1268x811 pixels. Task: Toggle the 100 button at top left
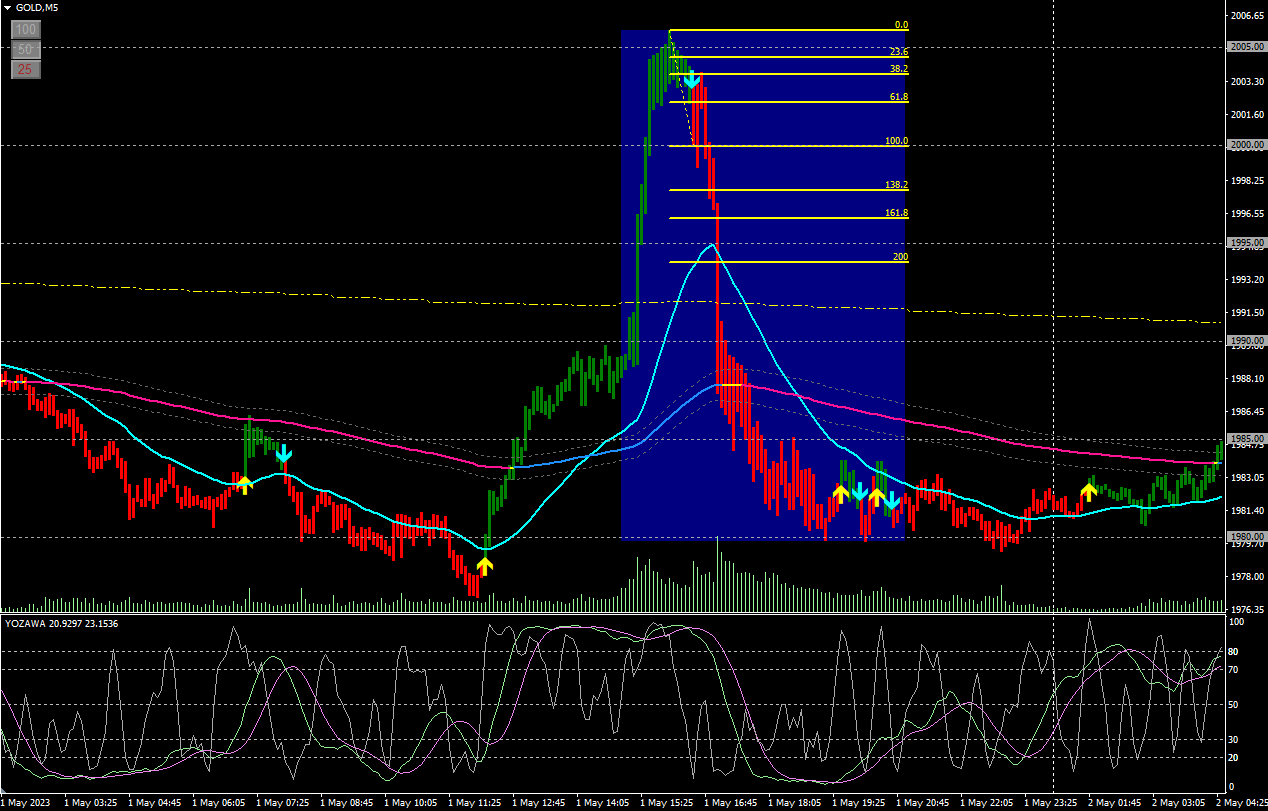[x=26, y=30]
